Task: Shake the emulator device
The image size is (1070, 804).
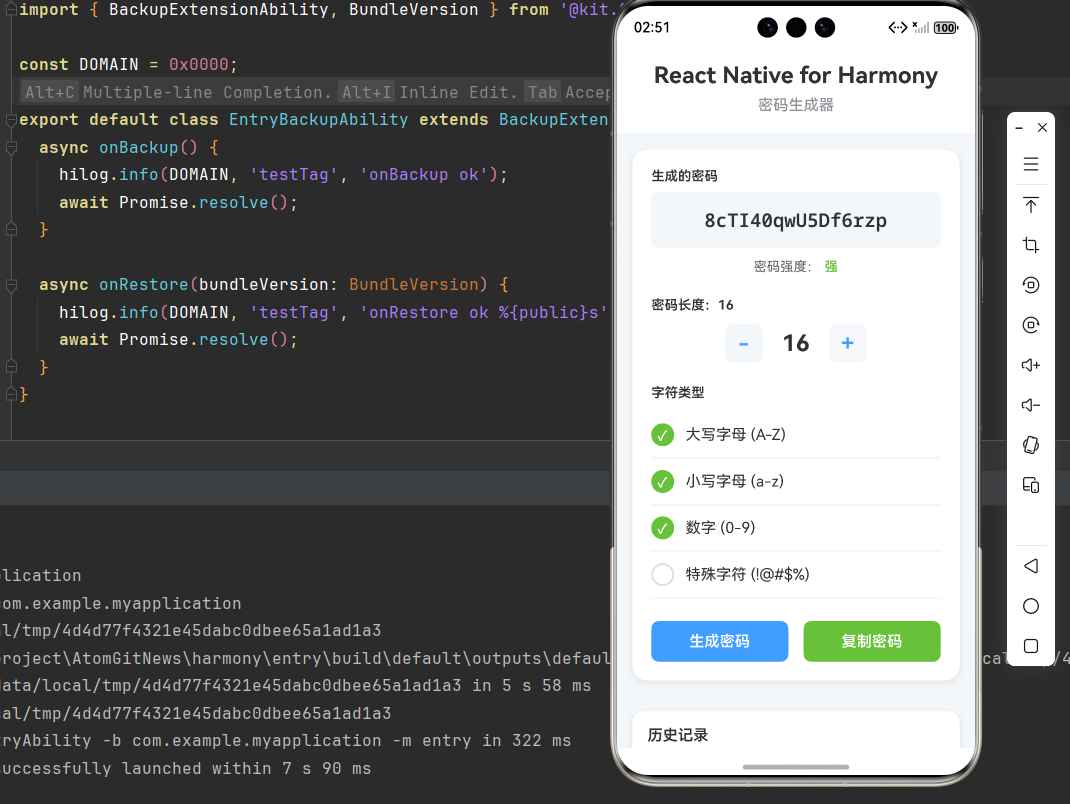Action: point(1030,445)
